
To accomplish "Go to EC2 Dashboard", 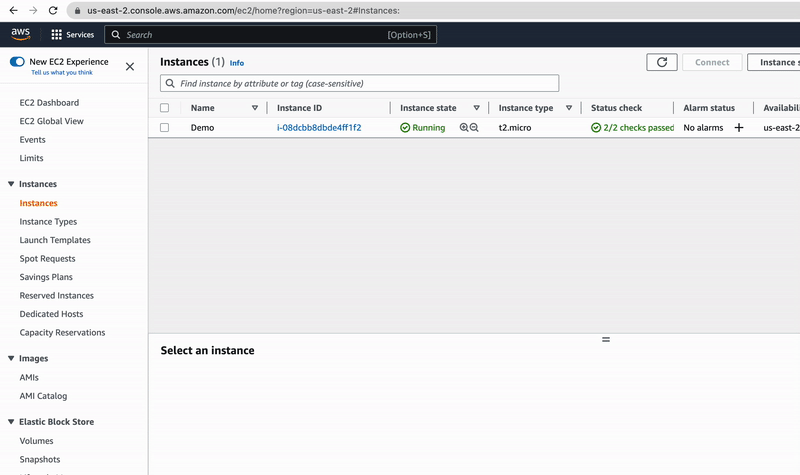I will pyautogui.click(x=49, y=103).
